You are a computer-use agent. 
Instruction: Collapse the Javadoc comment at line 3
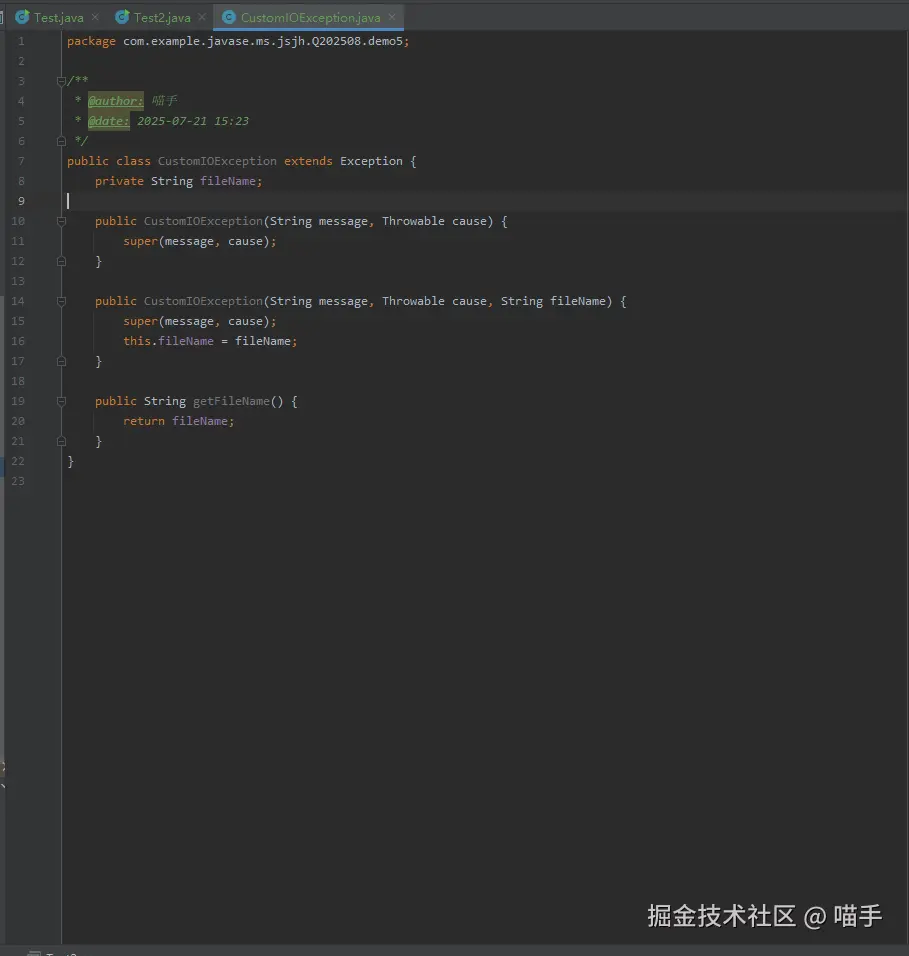[x=61, y=80]
